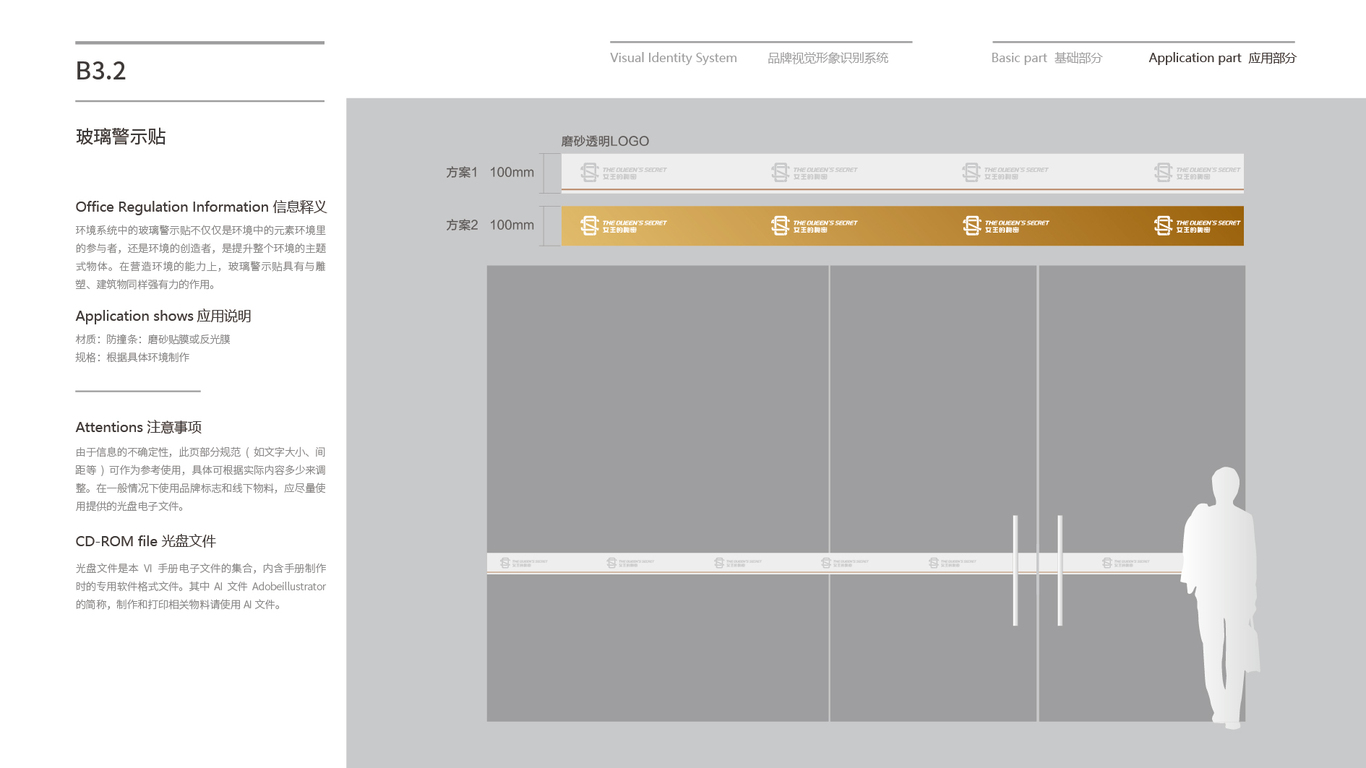Click the leftmost Queen's Secret logo on frosted strip
Image resolution: width=1366 pixels, height=768 pixels.
click(624, 172)
